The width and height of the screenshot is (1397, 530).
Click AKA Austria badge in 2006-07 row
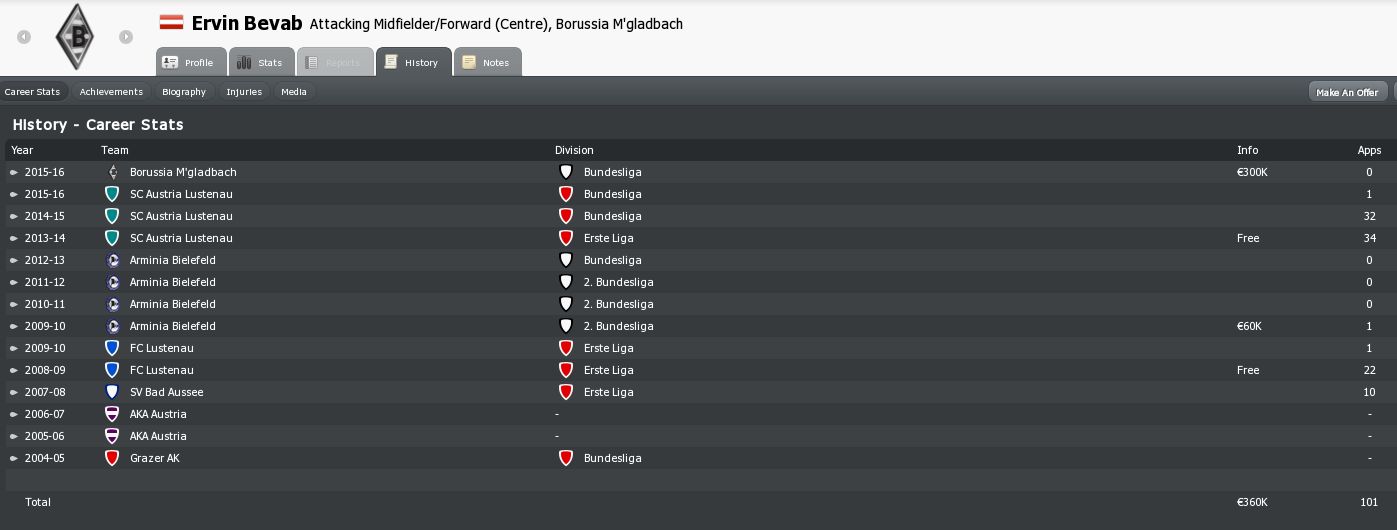point(112,414)
